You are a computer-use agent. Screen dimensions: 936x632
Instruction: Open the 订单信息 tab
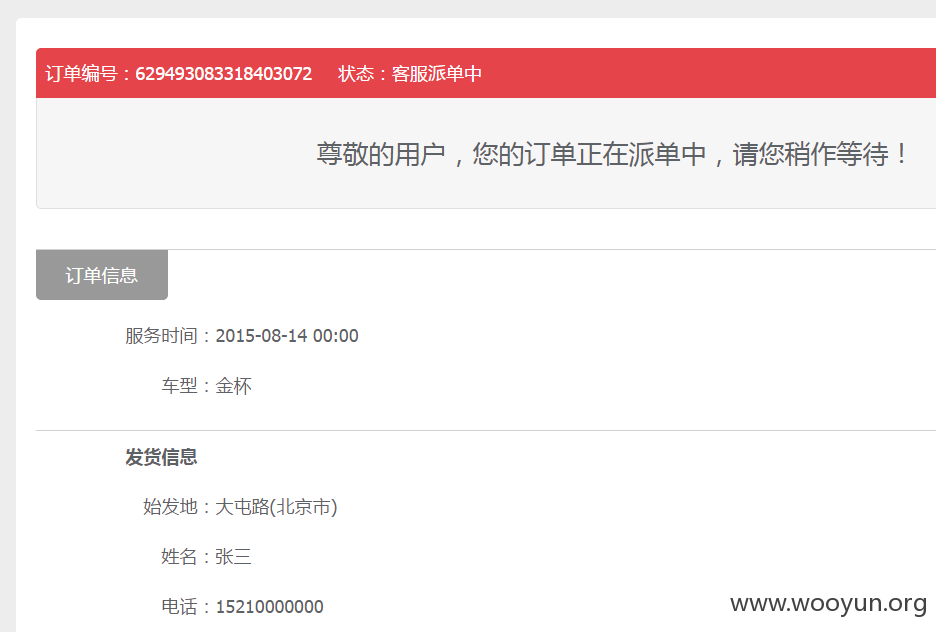(x=101, y=275)
